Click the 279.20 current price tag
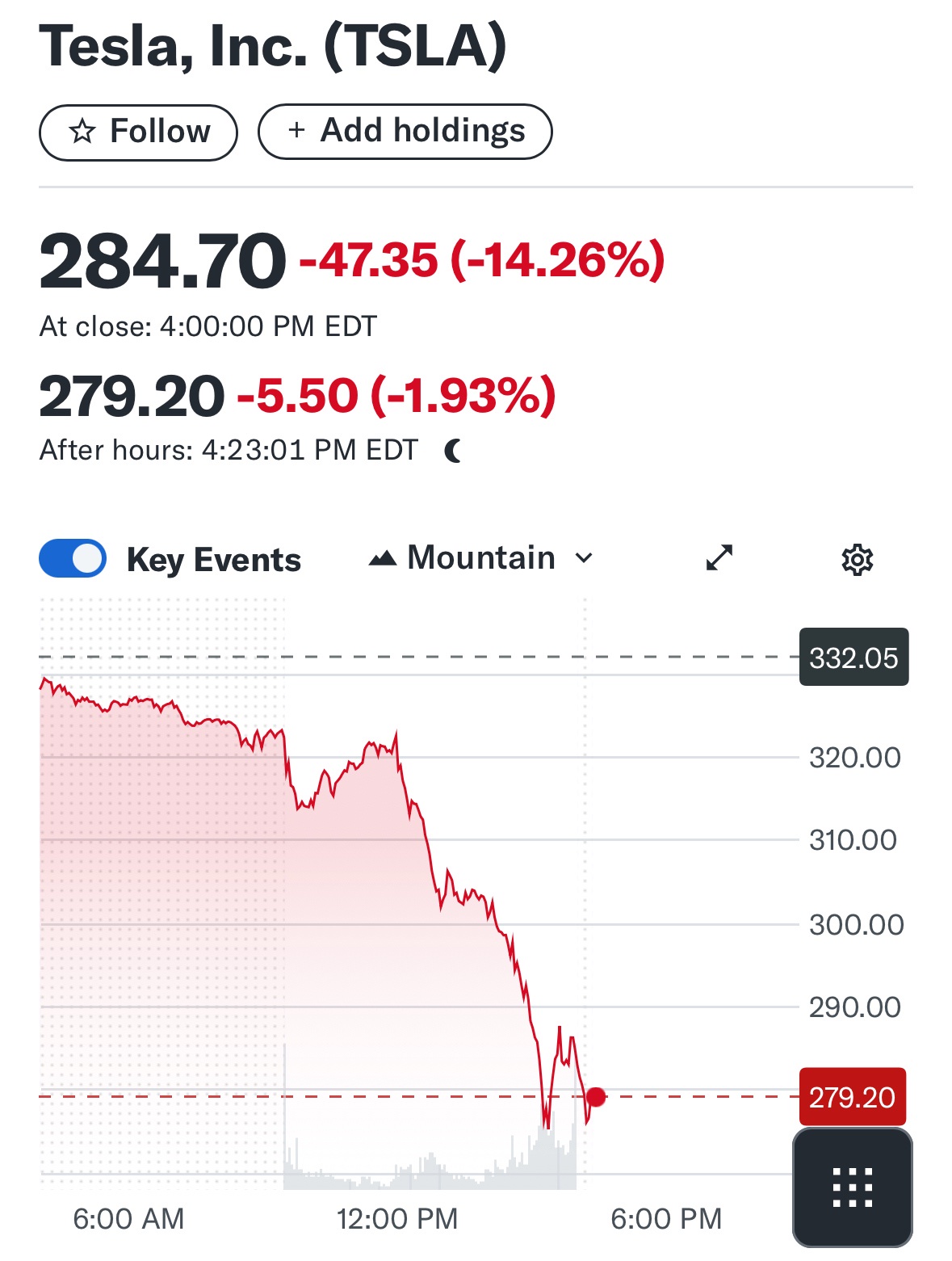 [853, 1097]
